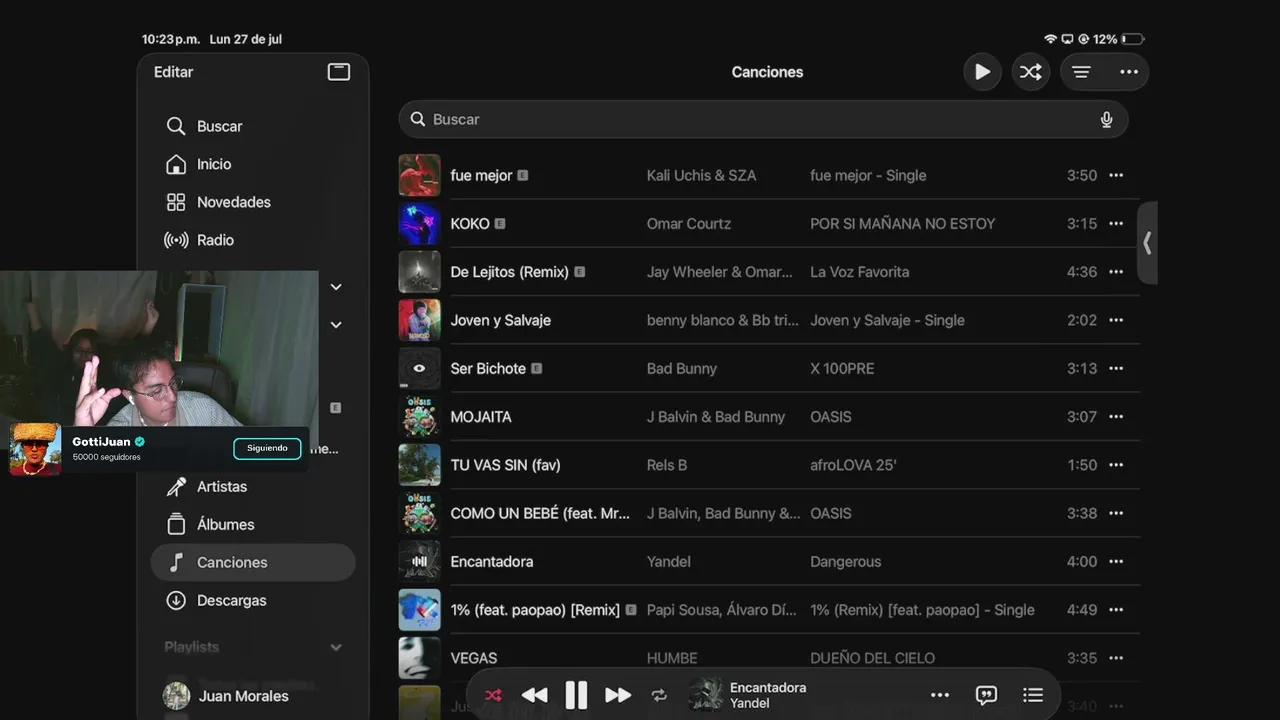Tap the battery status indicator
The image size is (1280, 720).
[1132, 39]
